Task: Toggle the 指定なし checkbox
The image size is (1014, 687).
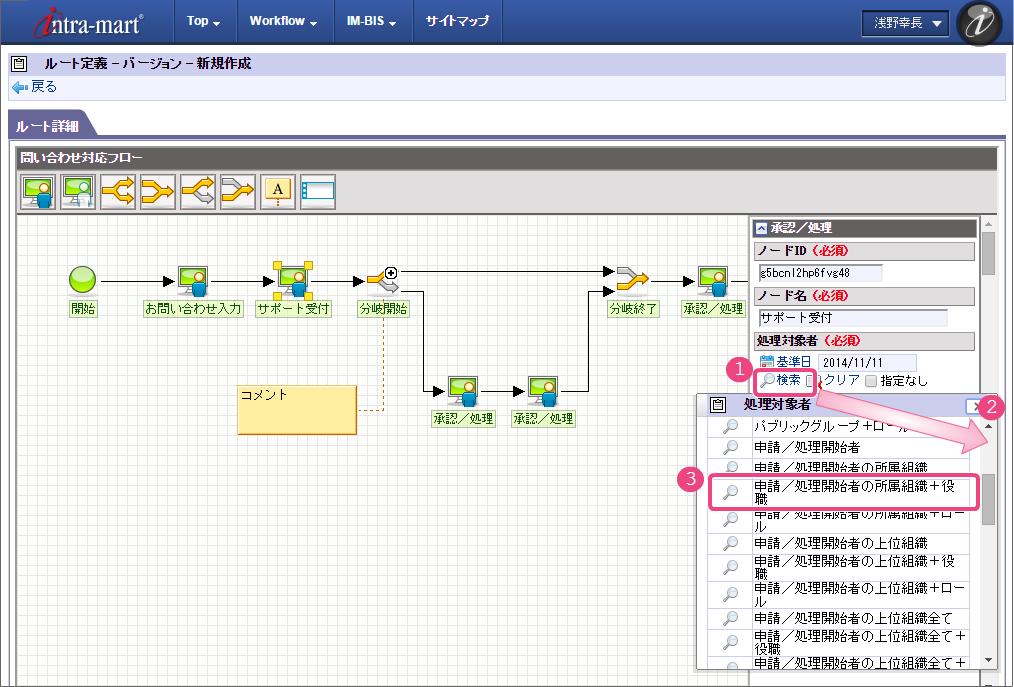Action: (x=871, y=381)
